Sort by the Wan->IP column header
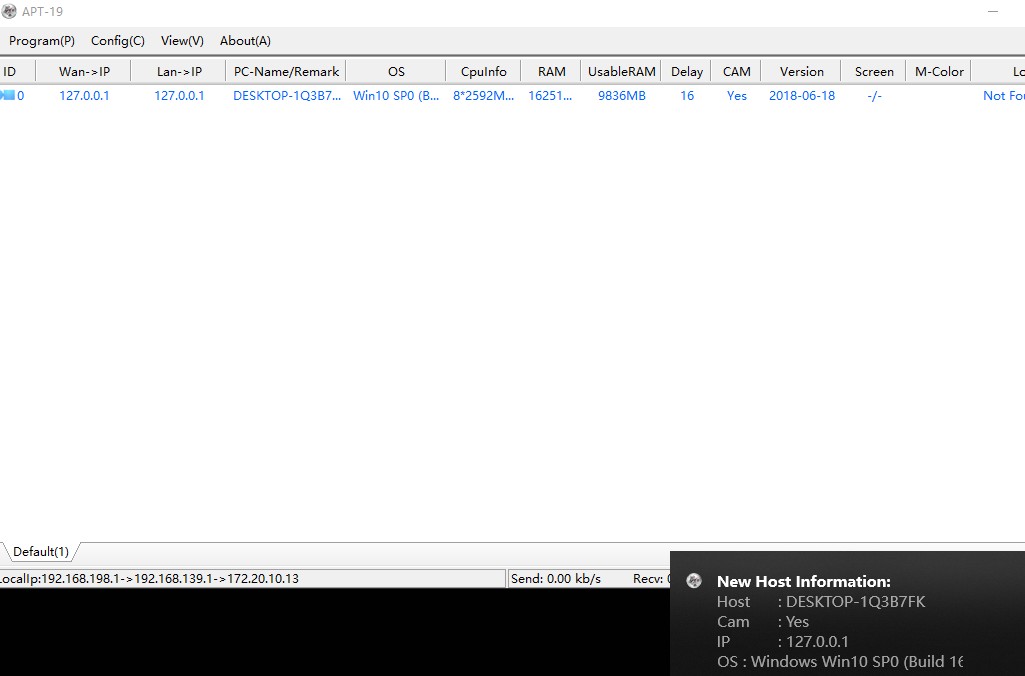1025x676 pixels. pyautogui.click(x=84, y=71)
